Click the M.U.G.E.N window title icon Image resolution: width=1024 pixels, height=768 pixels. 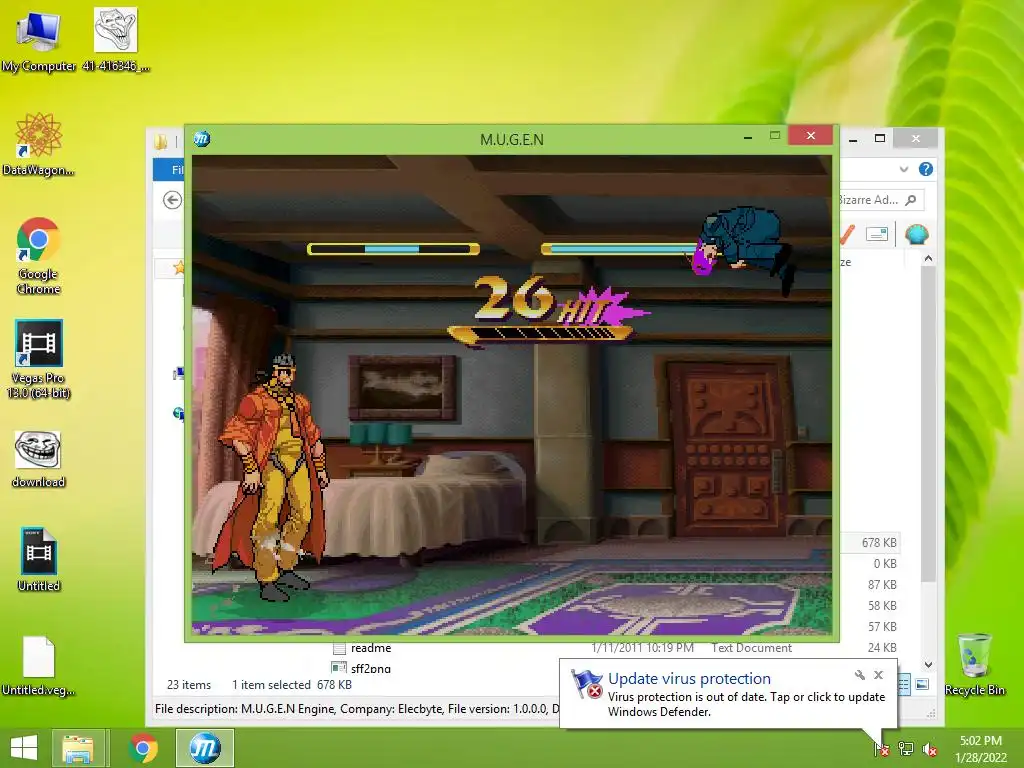pyautogui.click(x=202, y=138)
